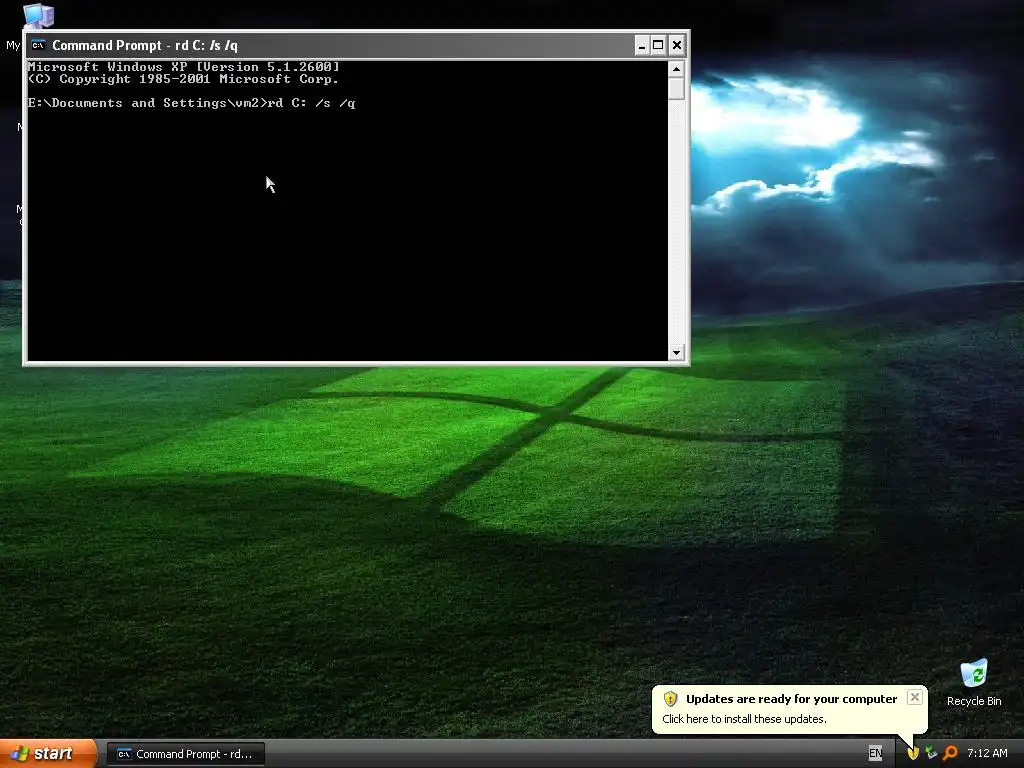This screenshot has height=768, width=1024.
Task: Select the Command Prompt taskbar button
Action: (x=185, y=754)
